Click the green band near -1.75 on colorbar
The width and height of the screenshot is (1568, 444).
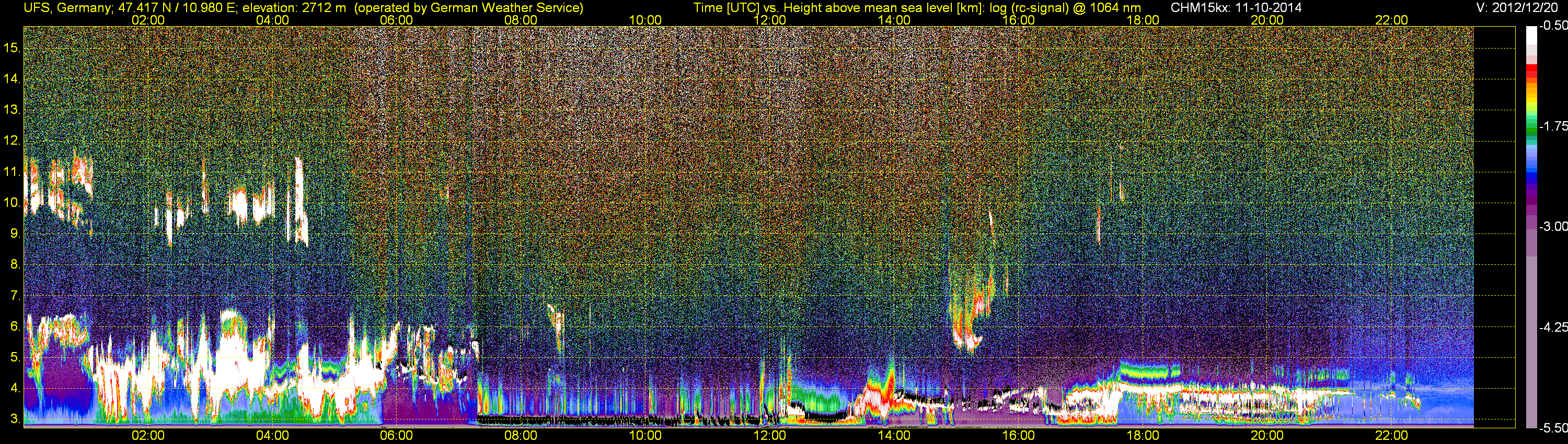pyautogui.click(x=1531, y=129)
